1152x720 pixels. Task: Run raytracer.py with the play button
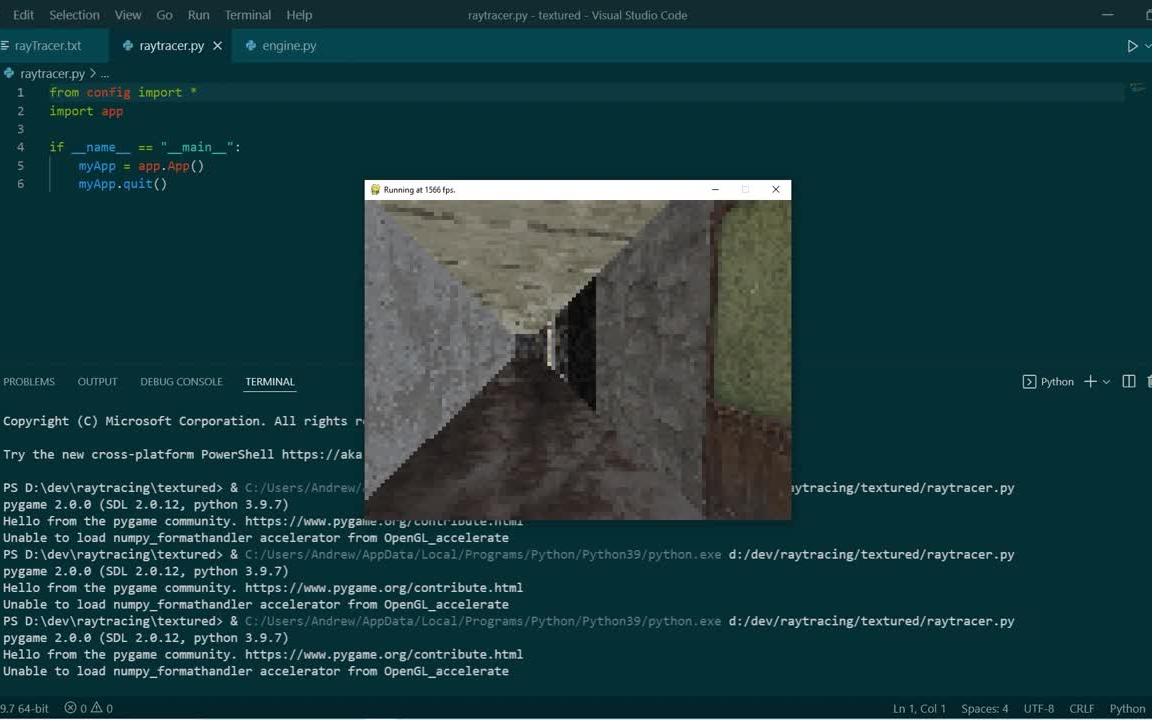point(1131,45)
